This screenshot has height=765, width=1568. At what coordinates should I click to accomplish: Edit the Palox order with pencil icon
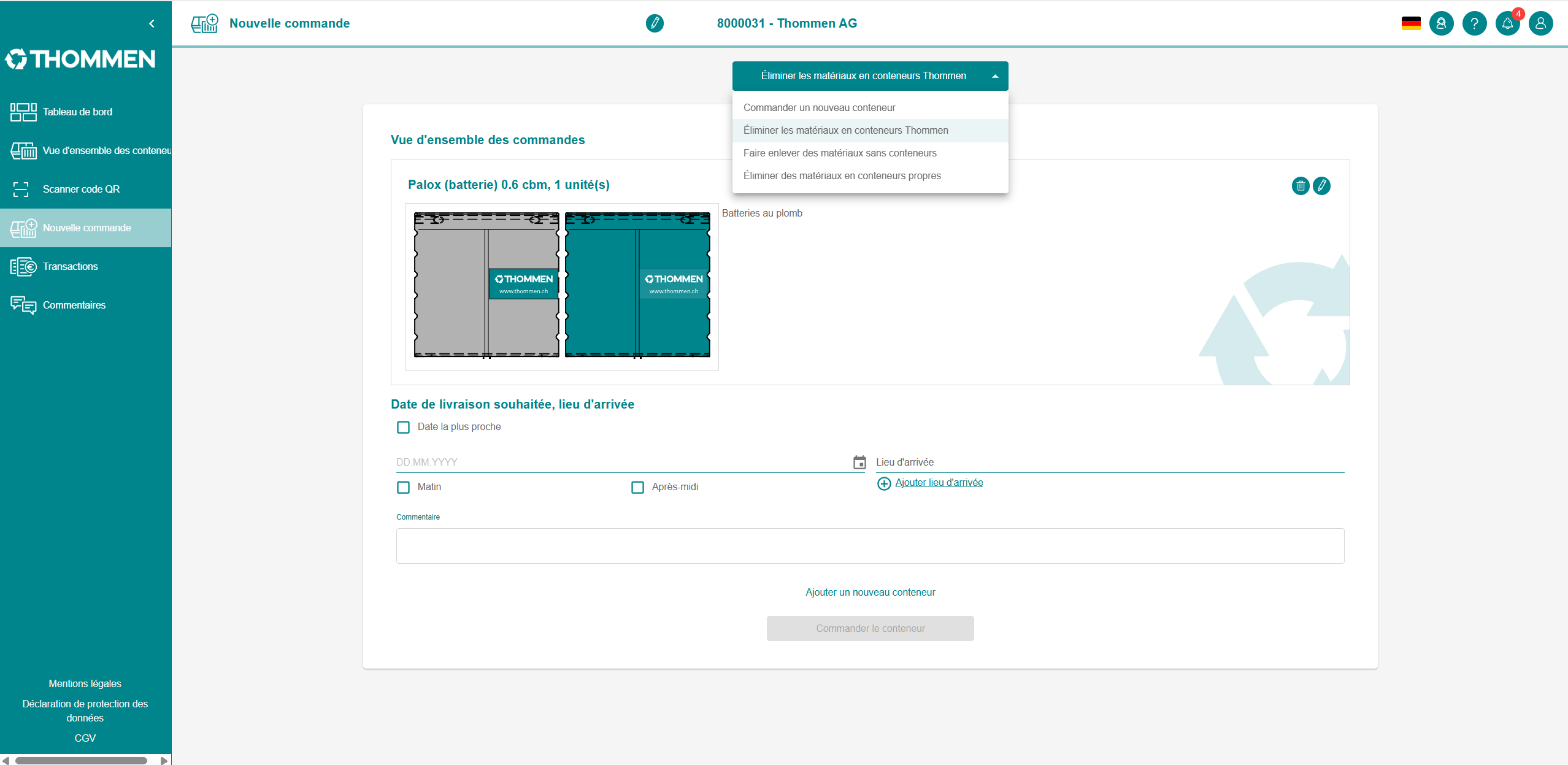[x=1321, y=186]
